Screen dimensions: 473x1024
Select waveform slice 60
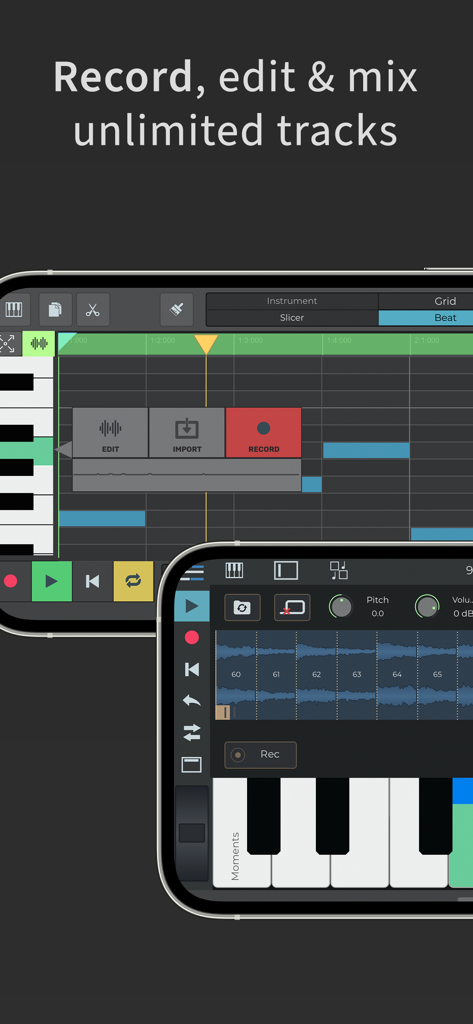tap(236, 675)
